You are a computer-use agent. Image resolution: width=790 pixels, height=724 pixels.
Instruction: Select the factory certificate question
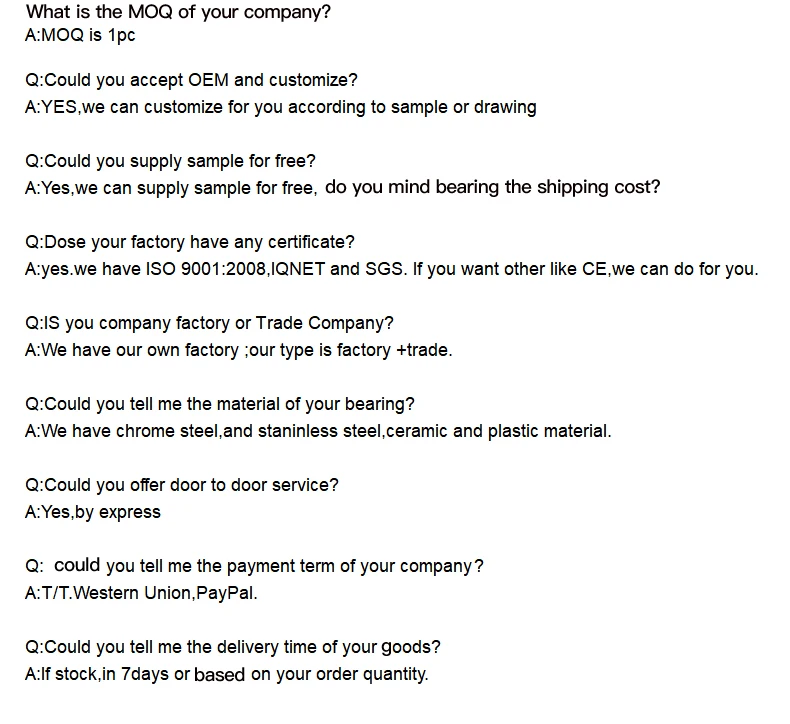point(190,242)
